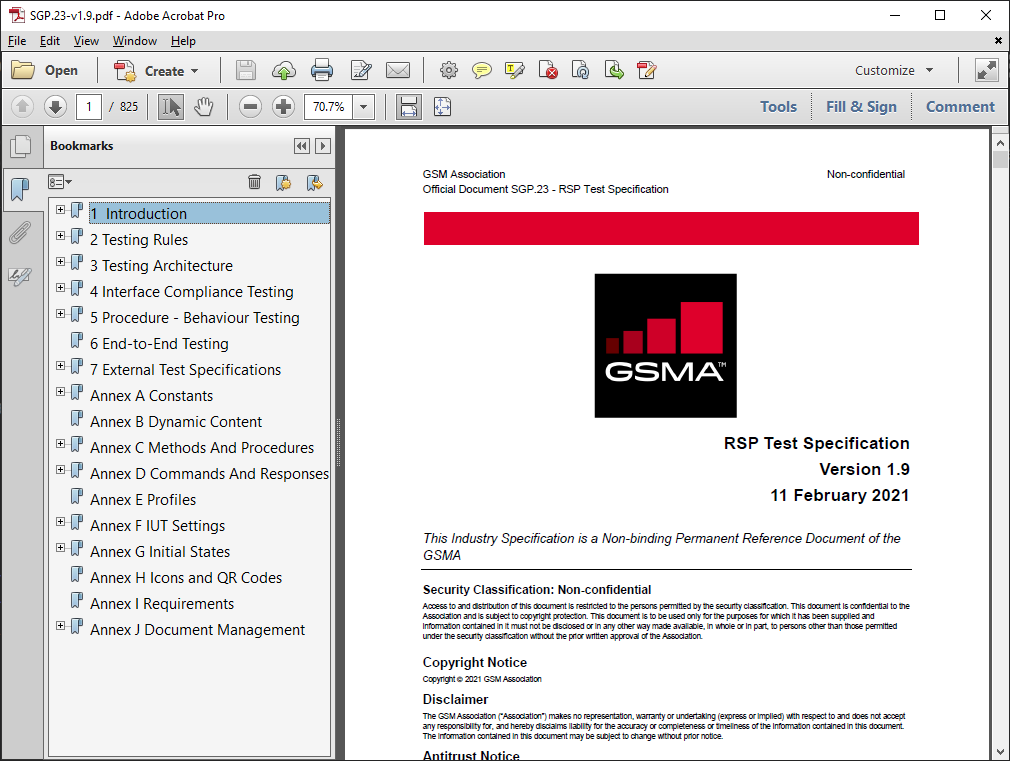Select the highlight text tool
Screen dimensions: 1010x761
[x=515, y=70]
